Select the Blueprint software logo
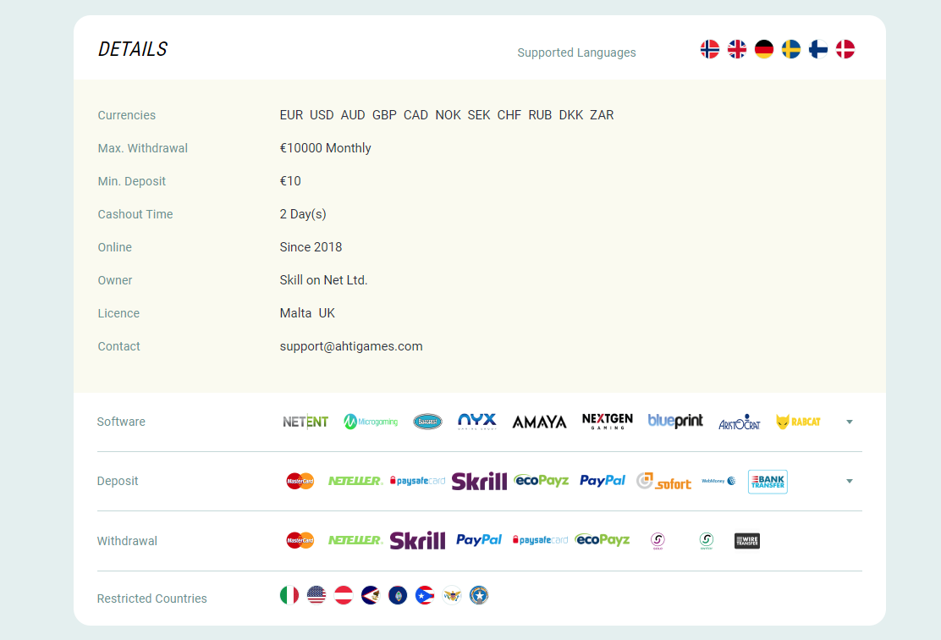 [x=675, y=421]
